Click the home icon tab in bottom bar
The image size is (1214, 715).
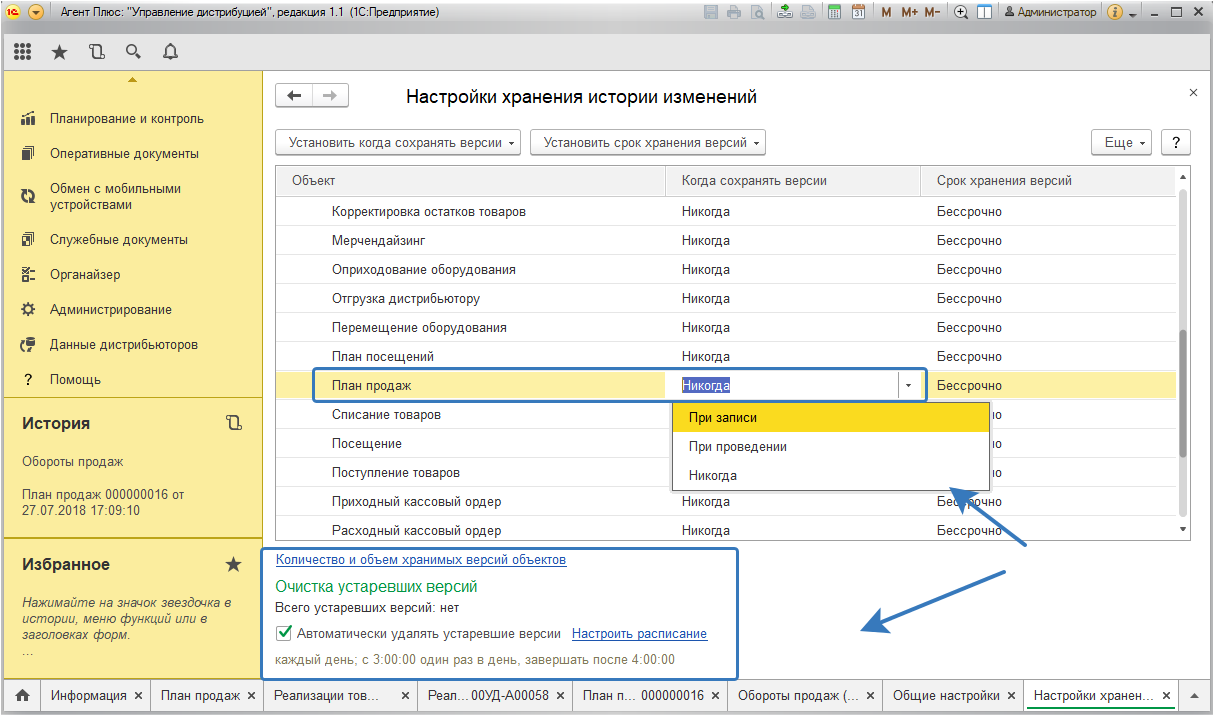[21, 696]
